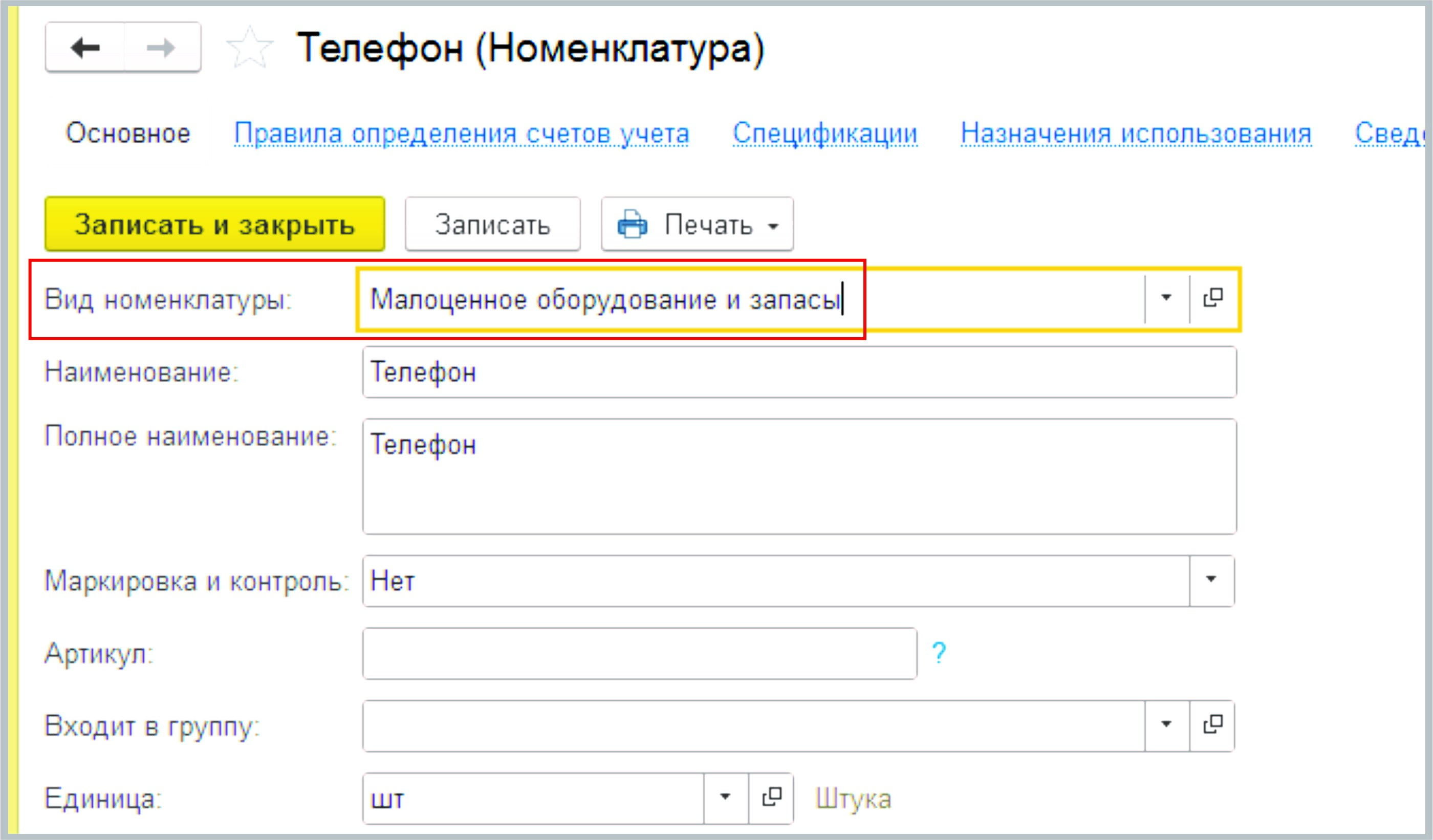Open Правила определения счетов учета tab

click(x=461, y=134)
